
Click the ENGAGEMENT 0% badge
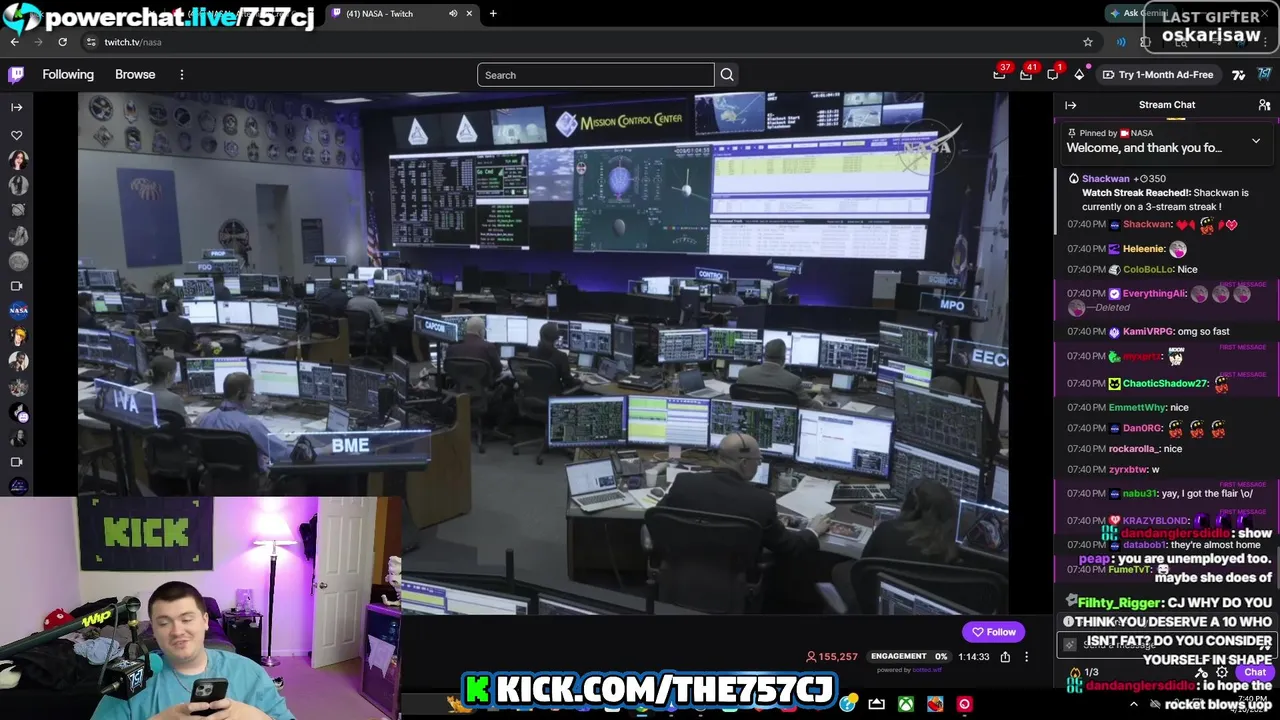(x=909, y=657)
